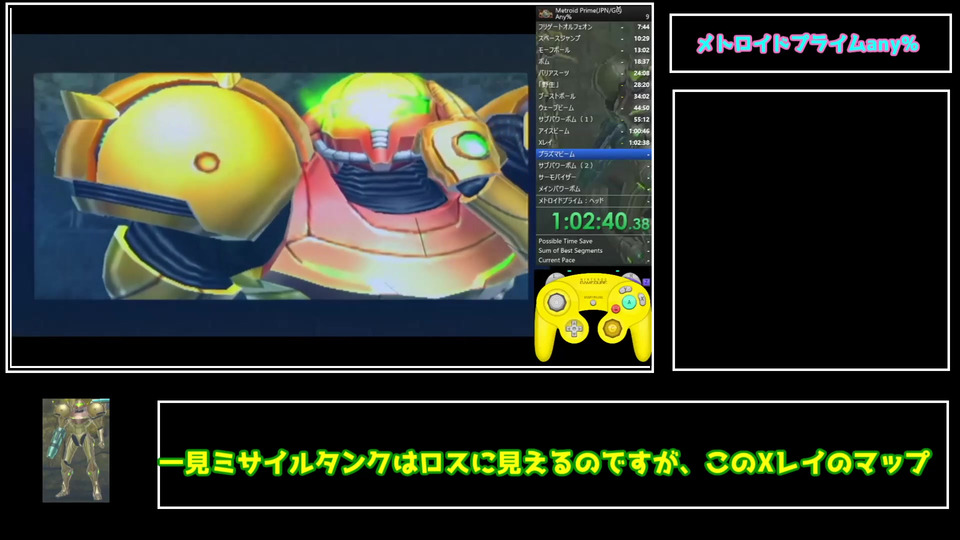Viewport: 960px width, 540px height.
Task: Click the Y button on controller display
Action: 625,290
